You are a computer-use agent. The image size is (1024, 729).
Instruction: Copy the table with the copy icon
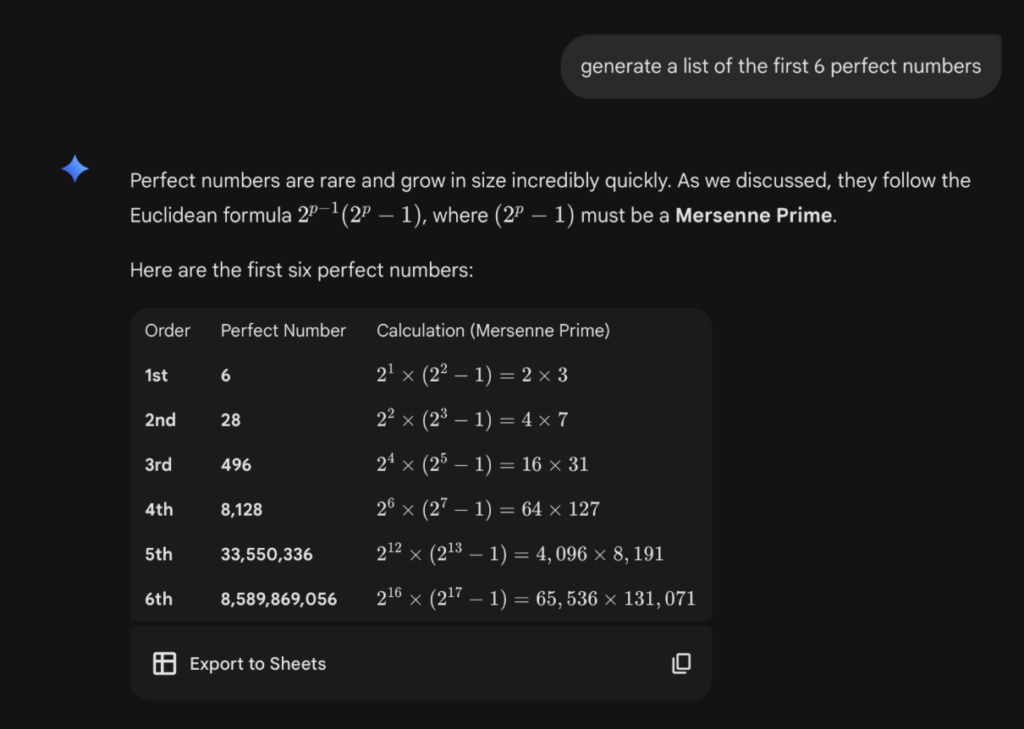(681, 663)
